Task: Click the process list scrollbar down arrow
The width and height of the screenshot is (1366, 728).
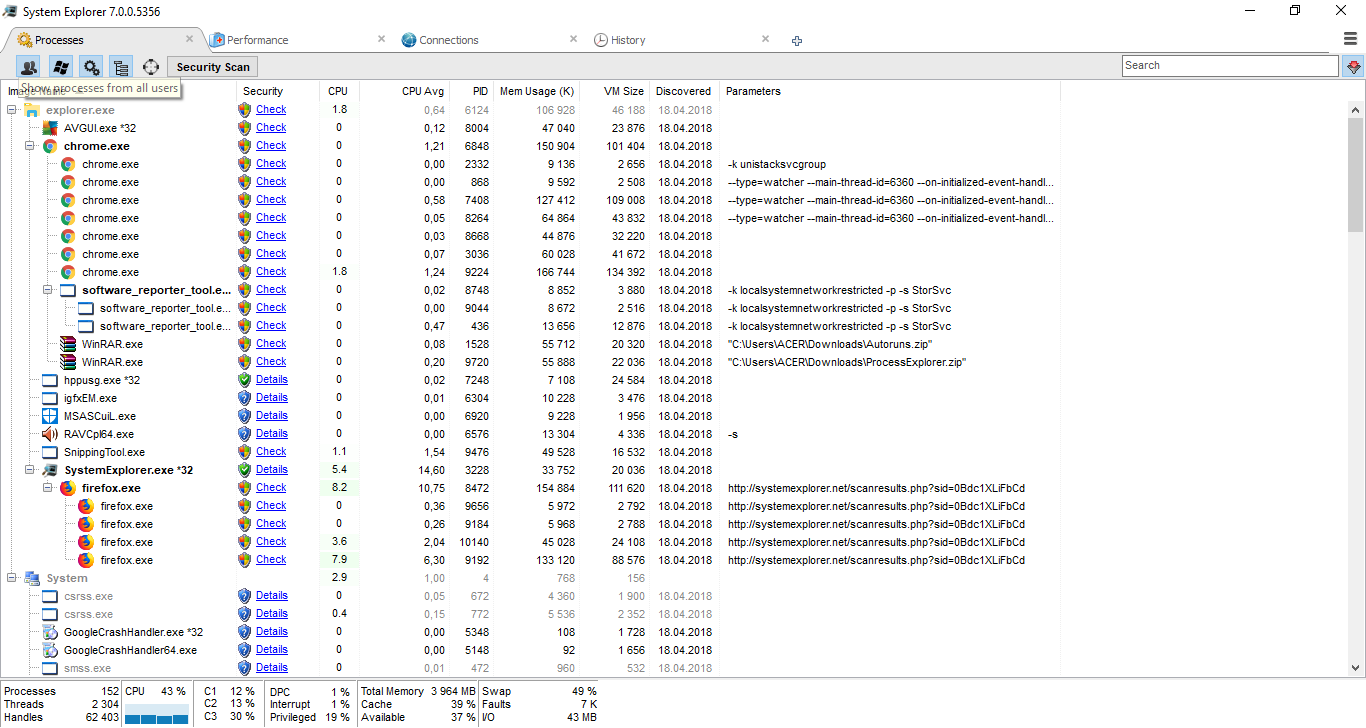Action: point(1355,667)
